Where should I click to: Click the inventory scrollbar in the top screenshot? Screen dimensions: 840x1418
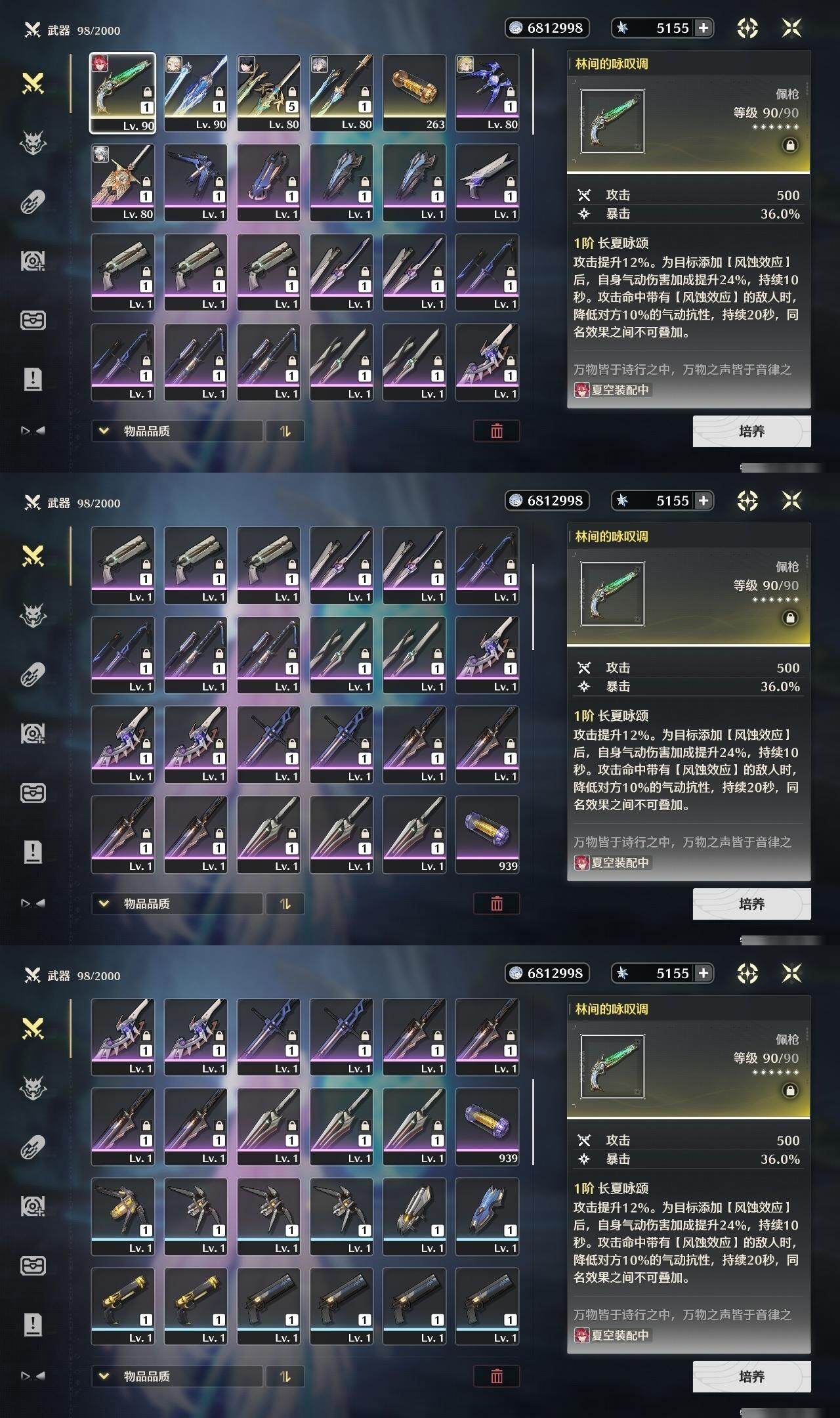click(x=533, y=92)
